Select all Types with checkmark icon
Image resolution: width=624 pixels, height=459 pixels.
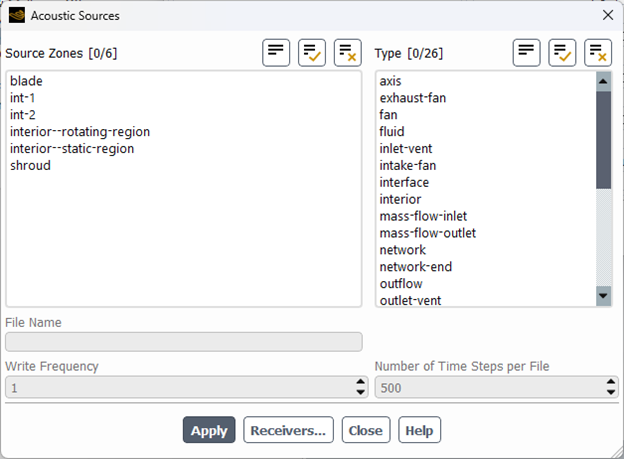(x=562, y=53)
